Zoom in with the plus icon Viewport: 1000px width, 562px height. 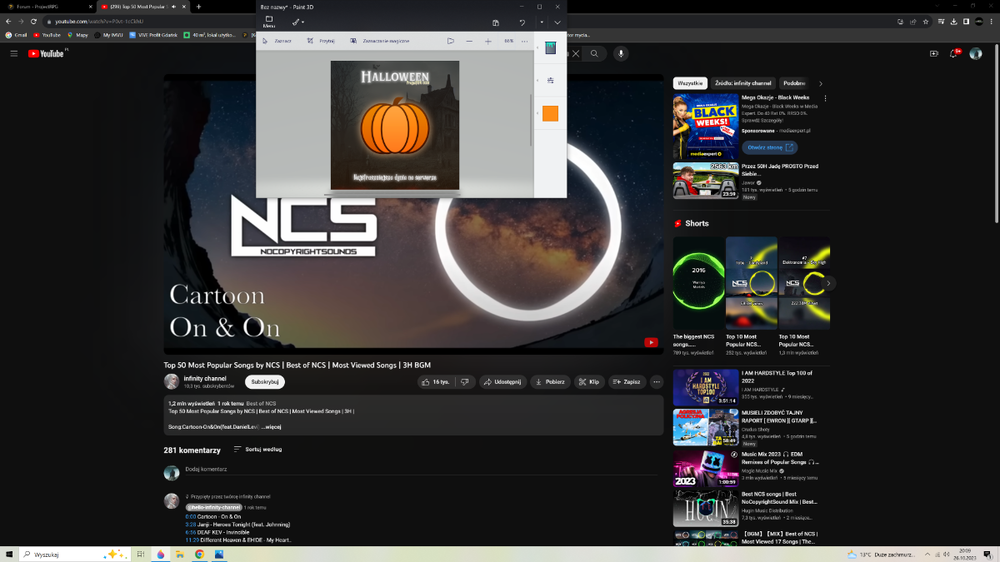pyautogui.click(x=488, y=41)
